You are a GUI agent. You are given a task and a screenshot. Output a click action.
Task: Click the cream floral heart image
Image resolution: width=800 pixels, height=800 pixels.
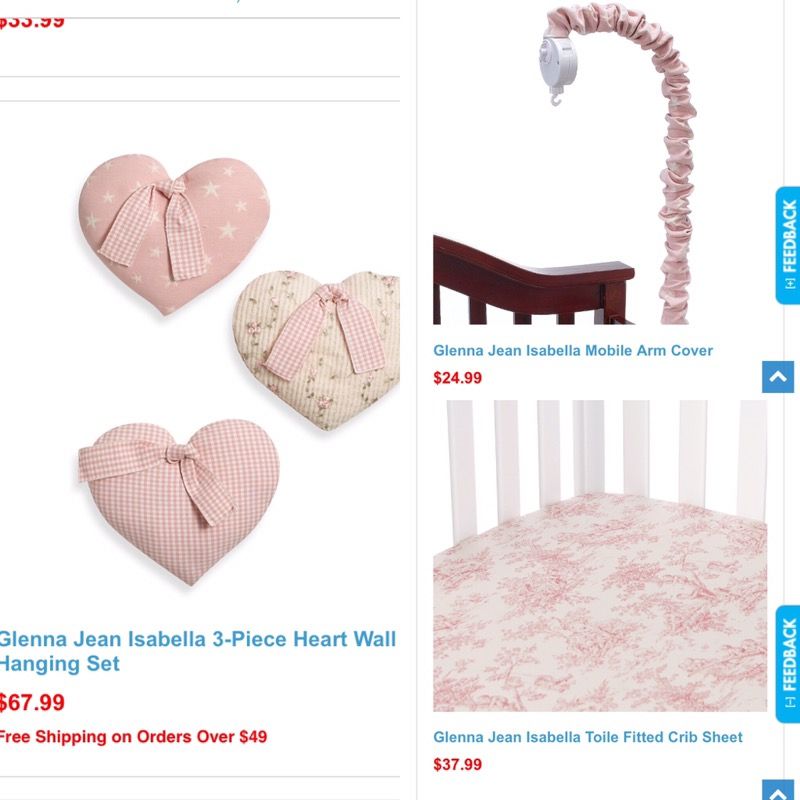316,349
